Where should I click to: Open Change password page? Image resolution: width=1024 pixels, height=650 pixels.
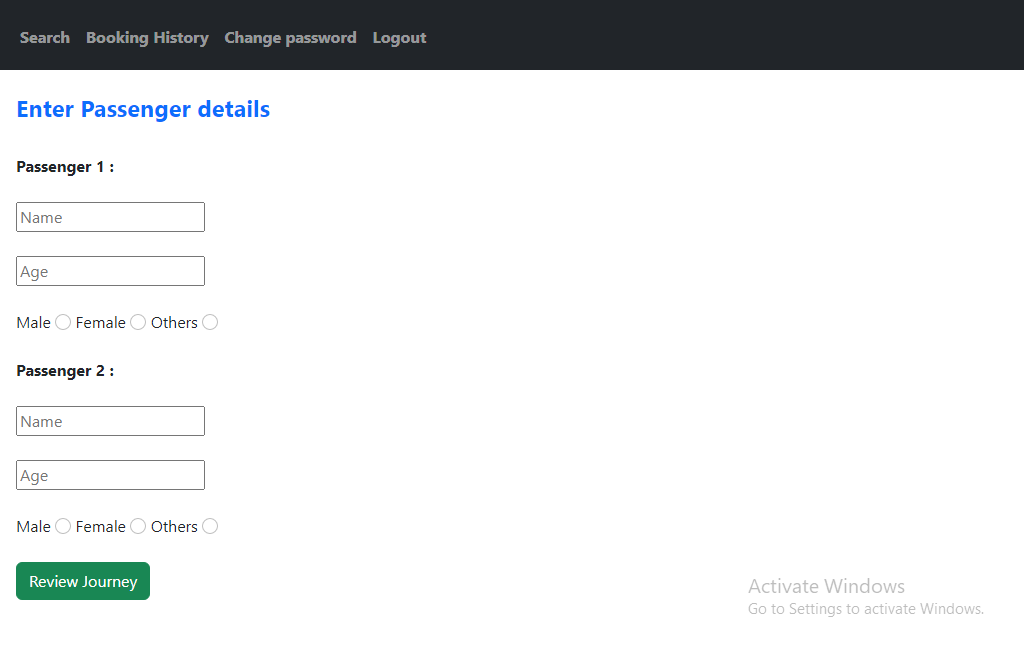[290, 38]
